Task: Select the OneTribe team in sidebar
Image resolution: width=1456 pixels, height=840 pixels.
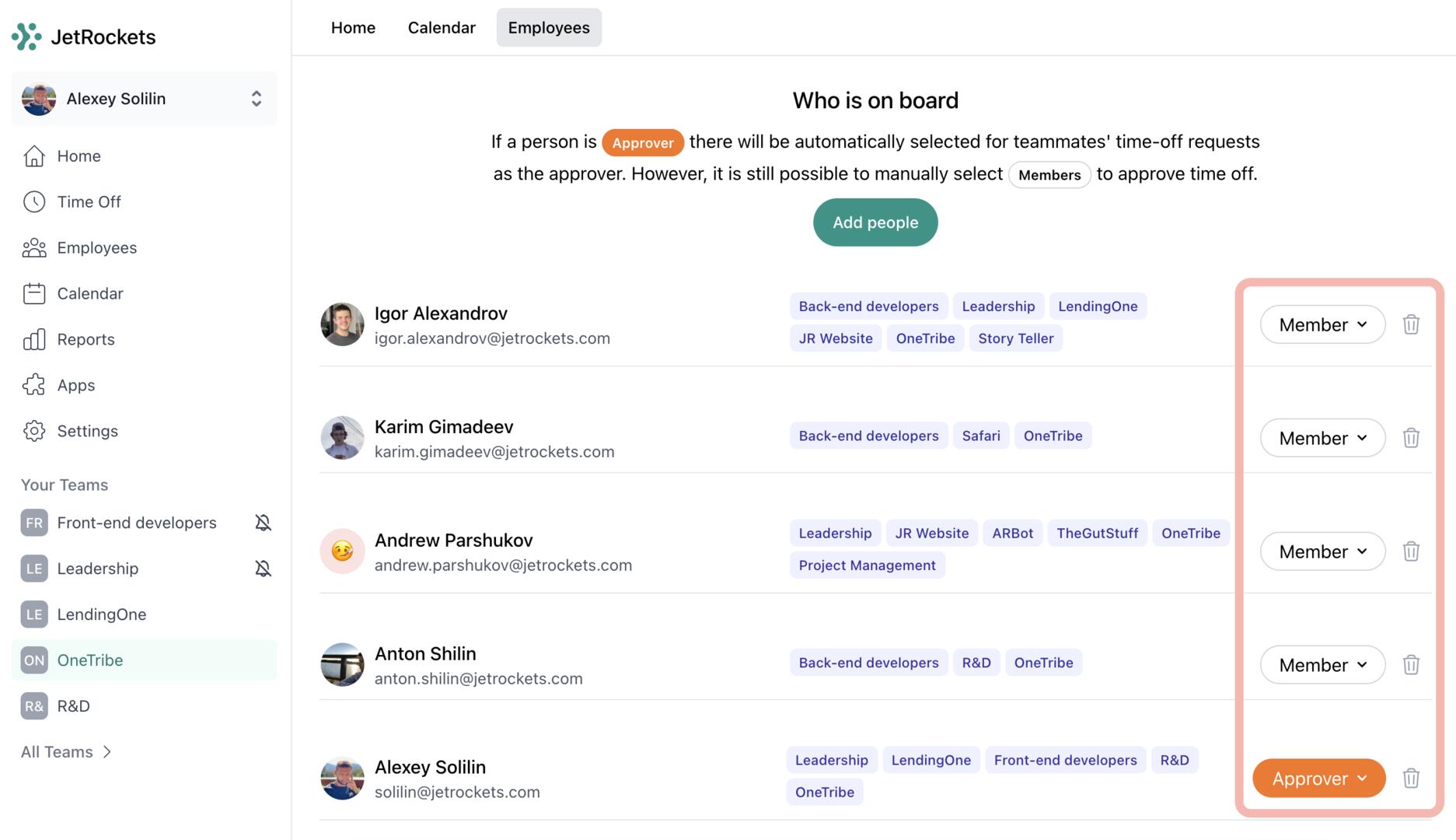Action: pyautogui.click(x=90, y=660)
